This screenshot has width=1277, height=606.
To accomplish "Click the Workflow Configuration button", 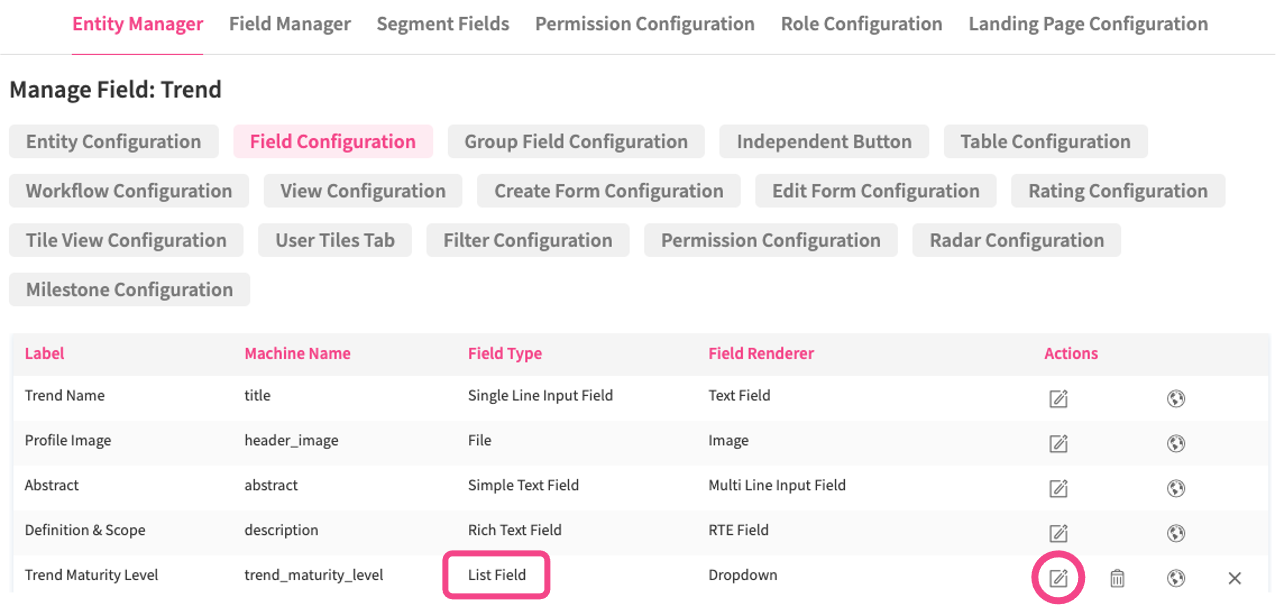I will coord(129,191).
